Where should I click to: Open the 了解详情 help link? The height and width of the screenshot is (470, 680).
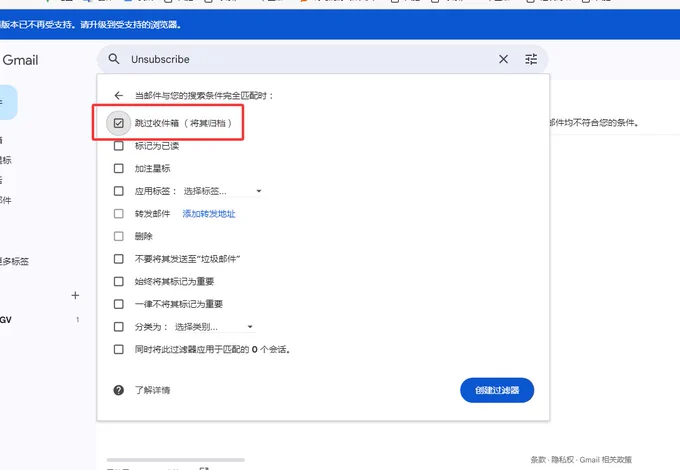(152, 390)
